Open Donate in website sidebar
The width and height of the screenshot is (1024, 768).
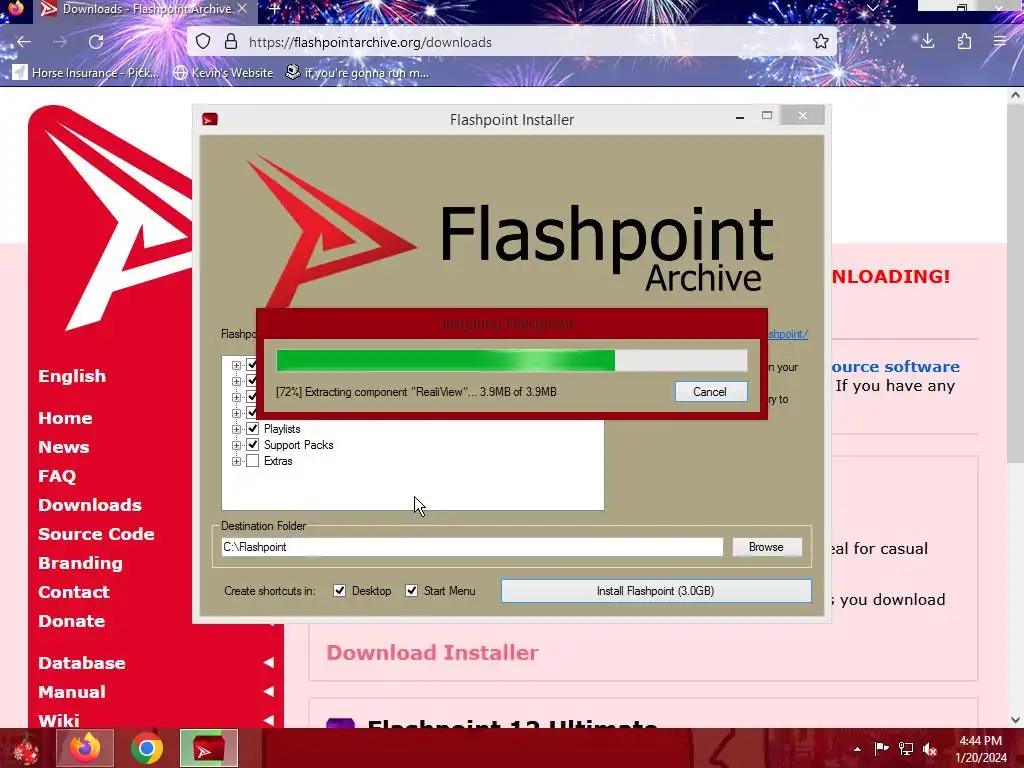pos(71,621)
